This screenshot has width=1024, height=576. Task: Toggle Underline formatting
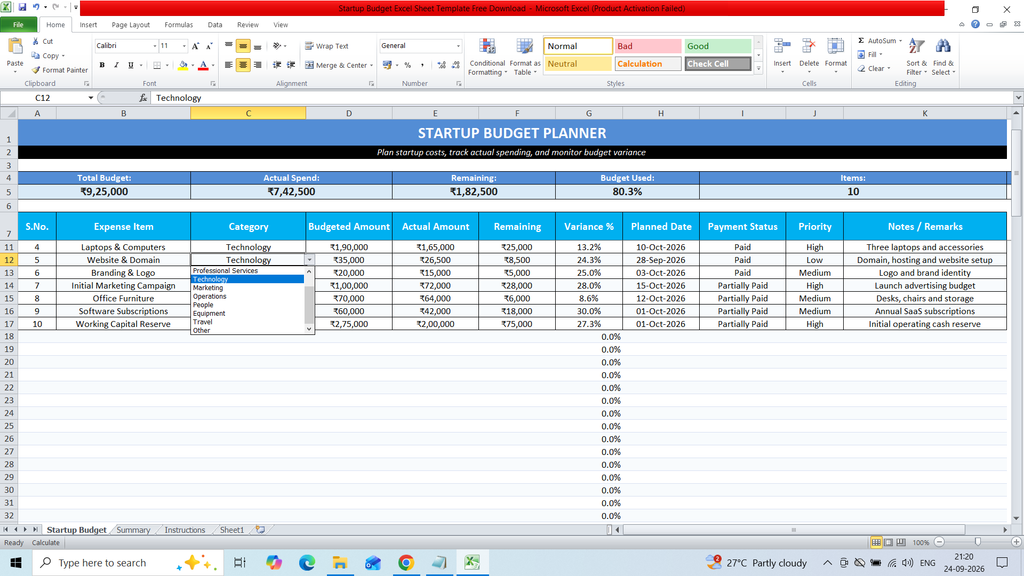coord(131,65)
